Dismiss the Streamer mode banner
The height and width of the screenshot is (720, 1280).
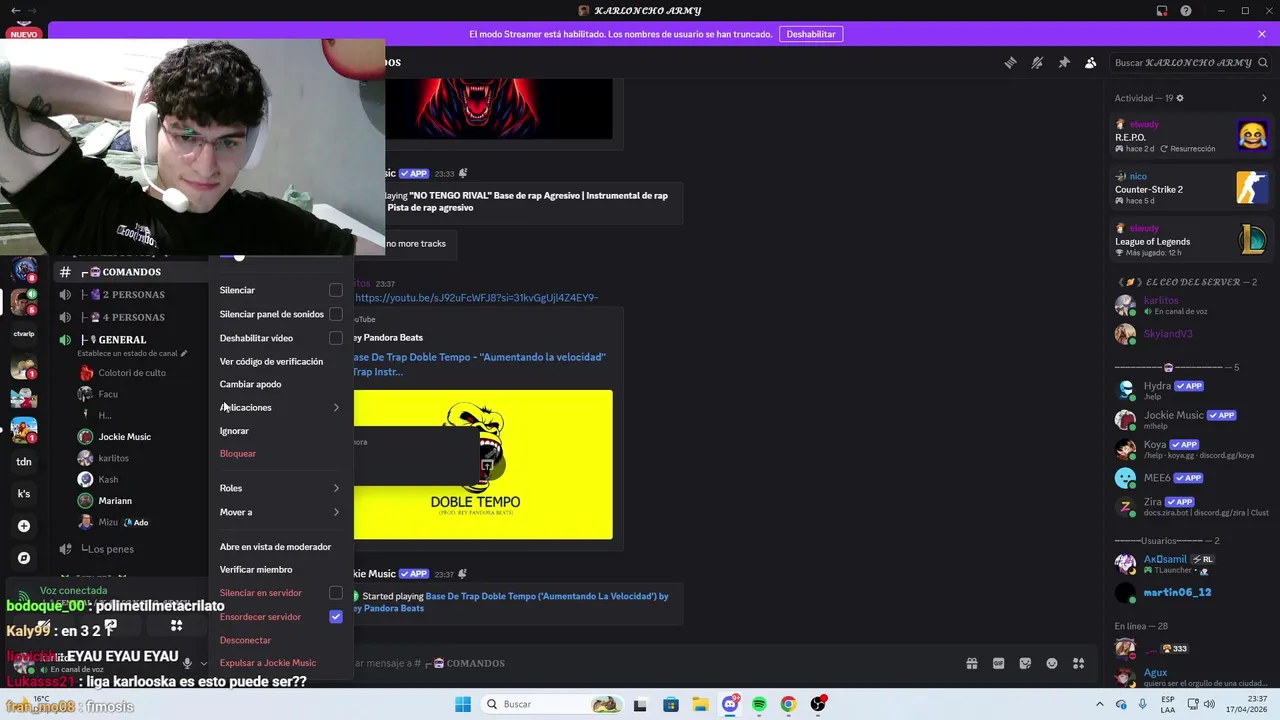click(x=1262, y=34)
